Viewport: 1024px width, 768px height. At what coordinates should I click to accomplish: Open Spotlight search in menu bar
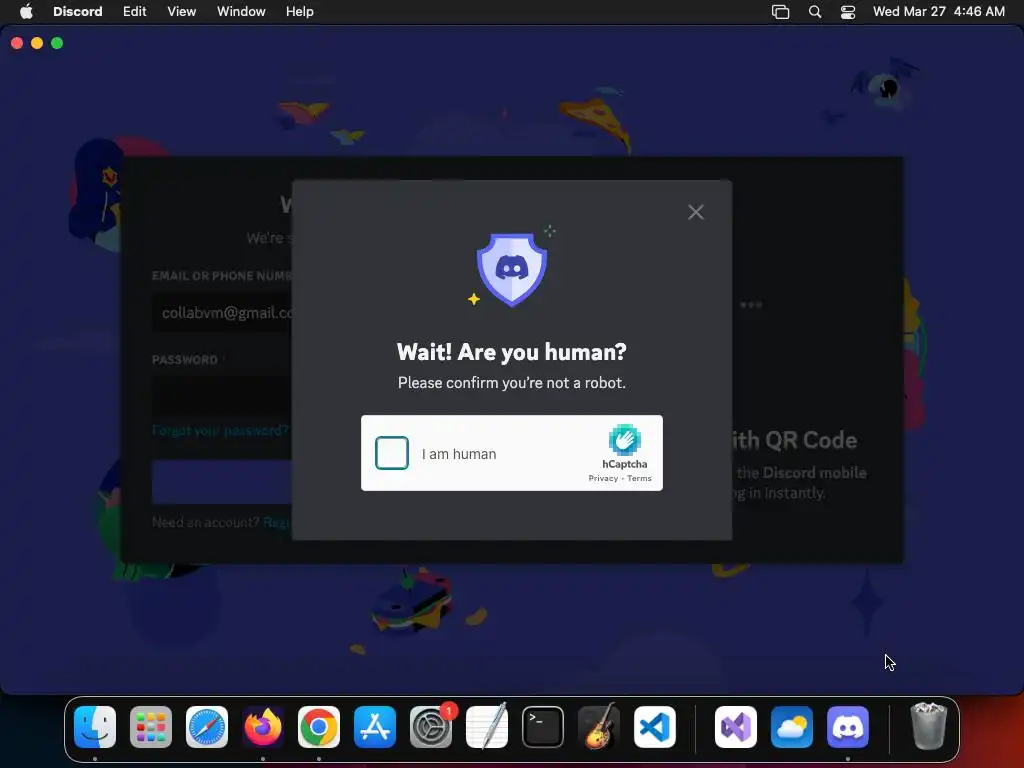click(x=814, y=12)
